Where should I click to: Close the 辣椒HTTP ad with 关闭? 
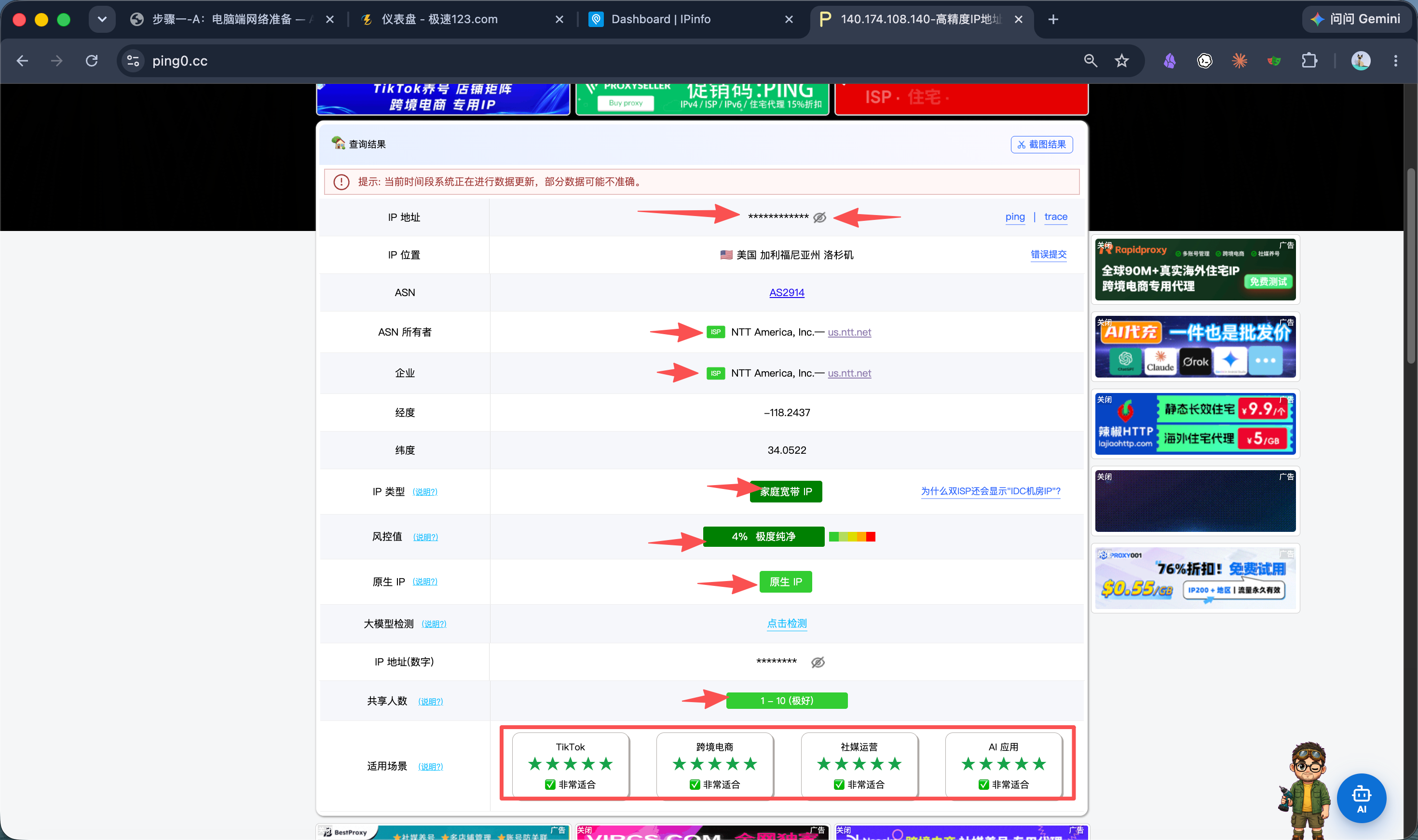click(x=1104, y=399)
